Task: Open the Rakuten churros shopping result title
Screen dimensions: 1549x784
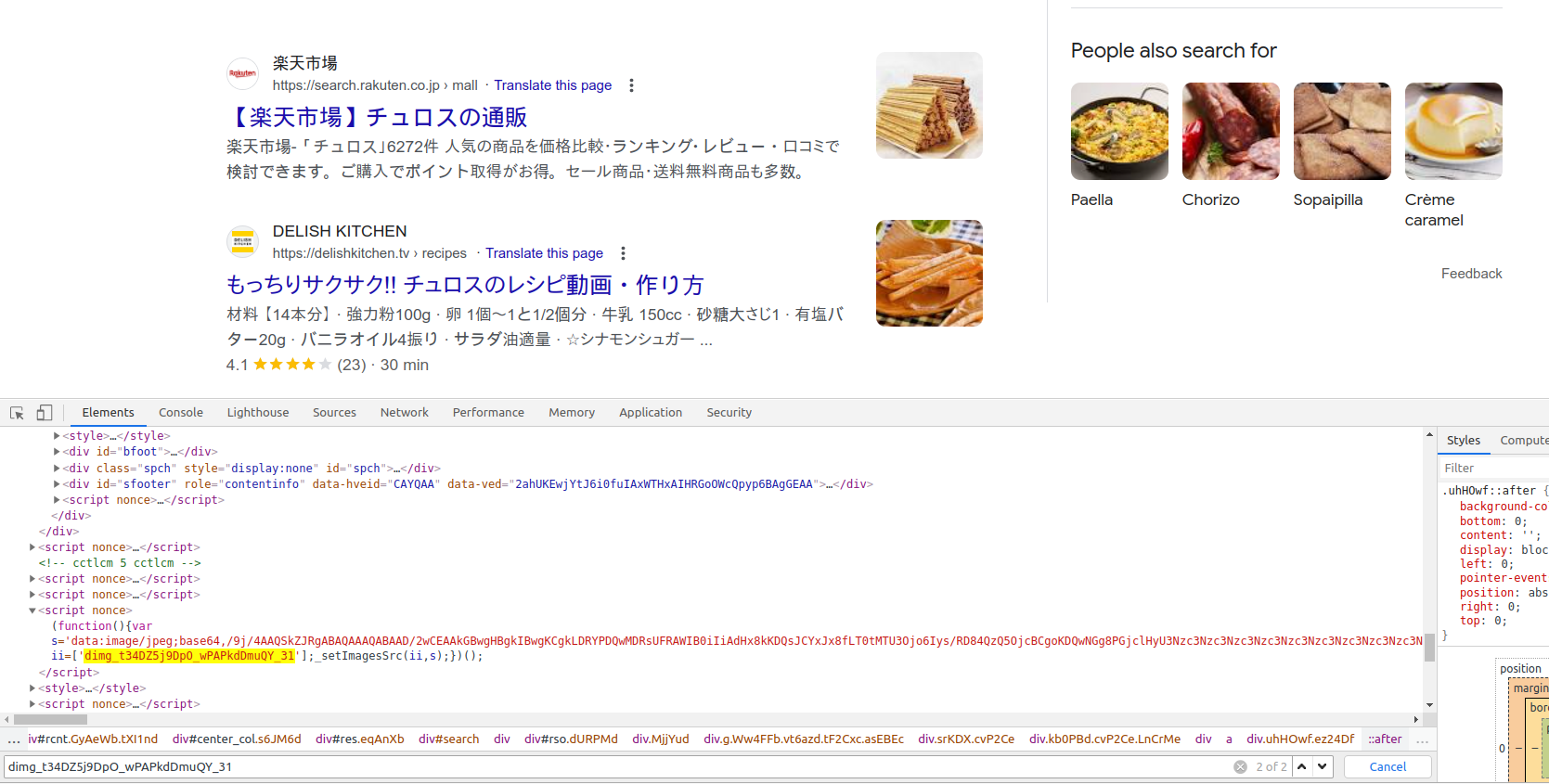Action: [377, 117]
